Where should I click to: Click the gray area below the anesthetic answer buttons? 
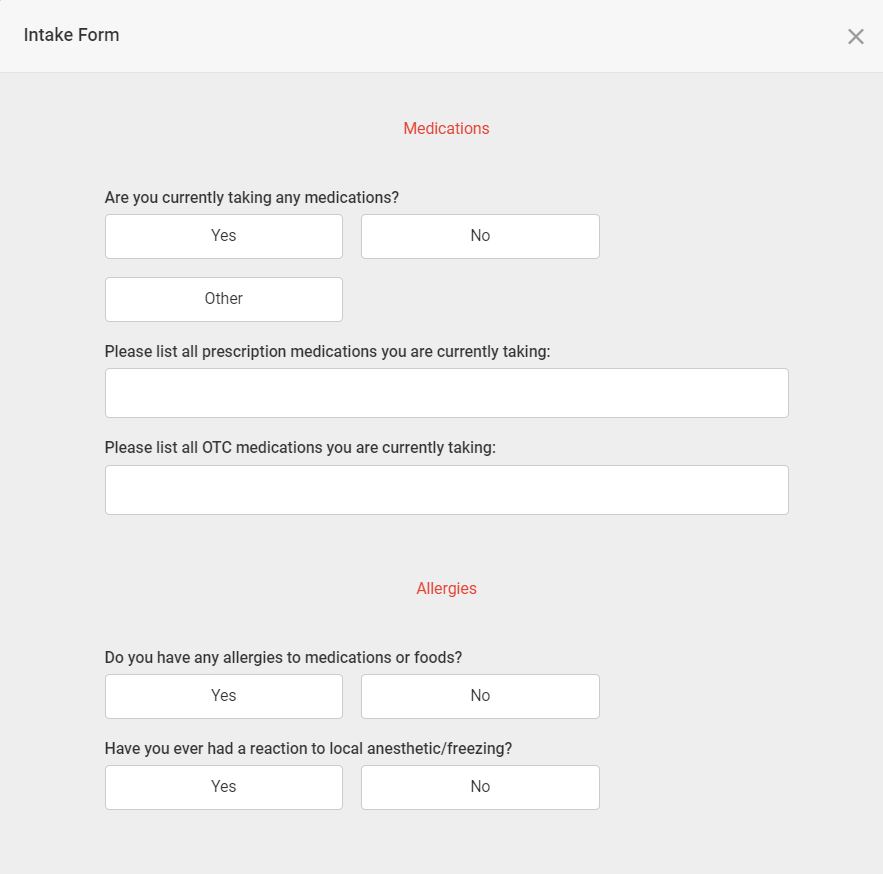(442, 843)
